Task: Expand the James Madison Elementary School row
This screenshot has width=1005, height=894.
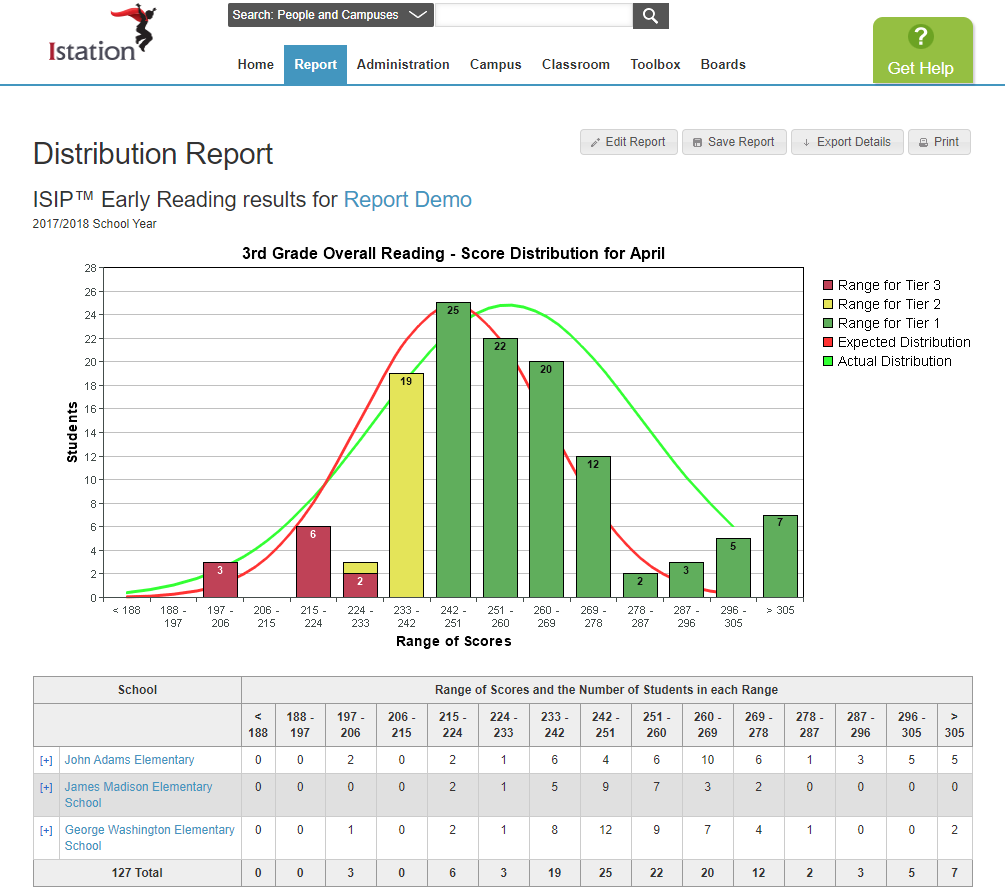Action: [46, 788]
